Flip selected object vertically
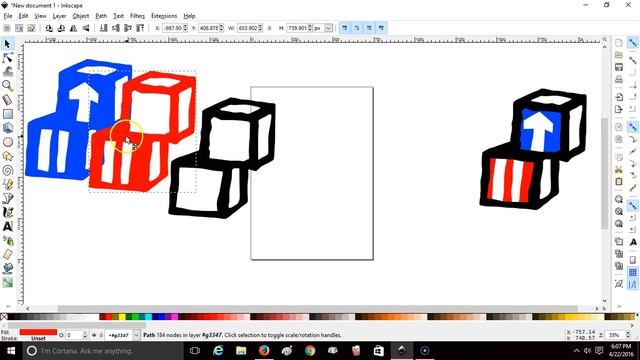Image resolution: width=640 pixels, height=360 pixels. coord(86,28)
